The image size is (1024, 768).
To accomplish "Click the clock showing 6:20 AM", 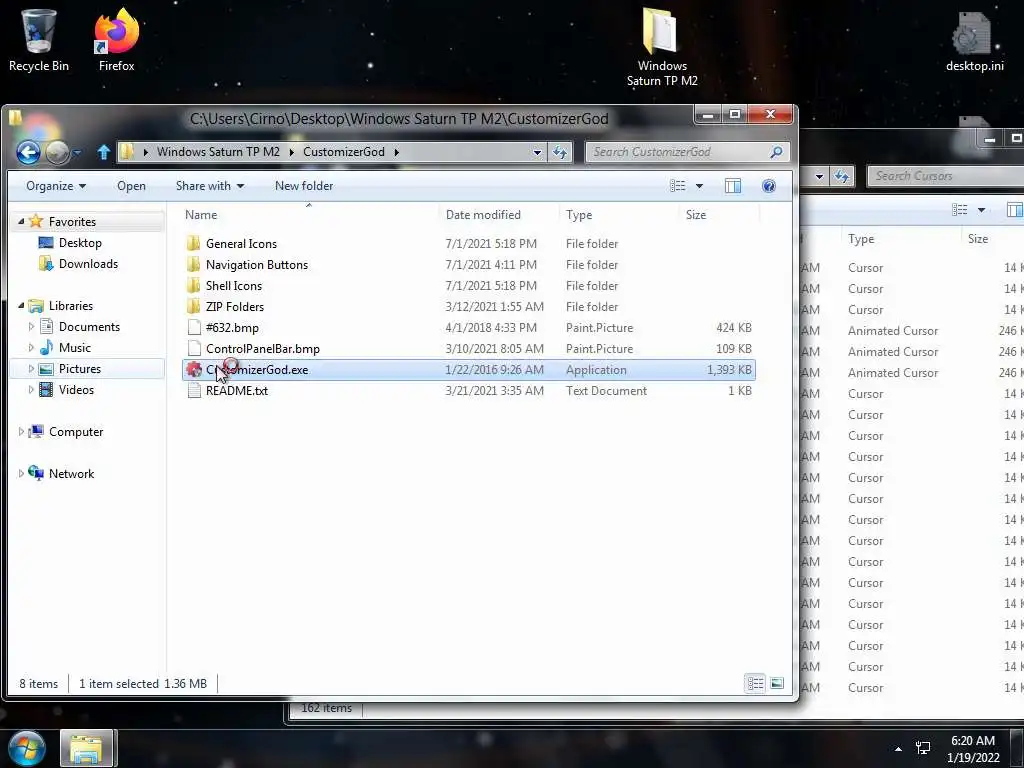I will point(972,741).
